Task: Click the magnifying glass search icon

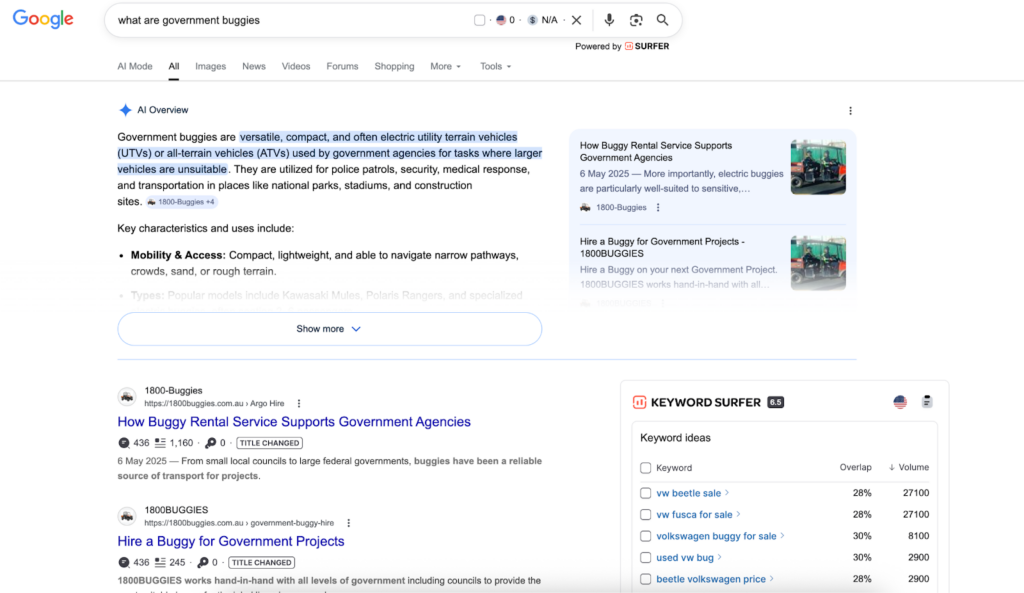Action: [x=662, y=20]
